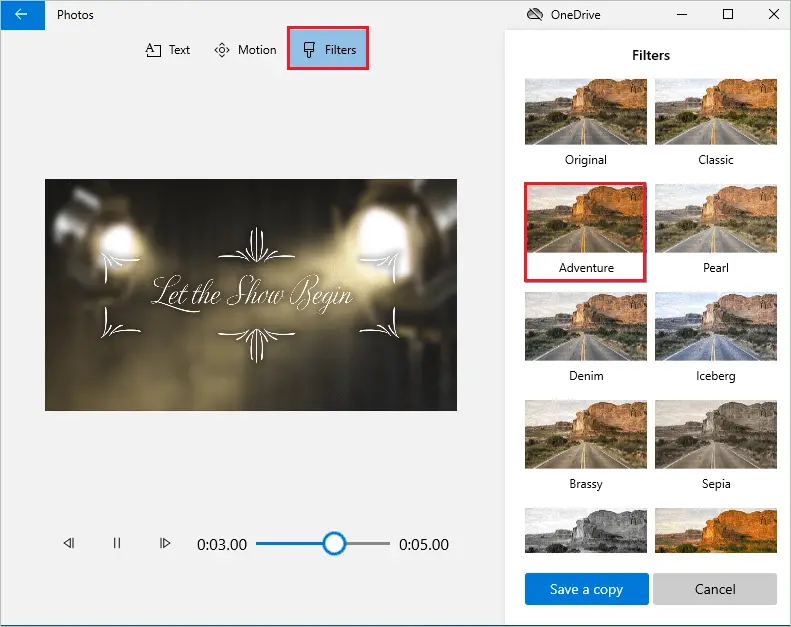Click the OneDrive cloud icon
Viewport: 791px width, 627px height.
pyautogui.click(x=535, y=15)
